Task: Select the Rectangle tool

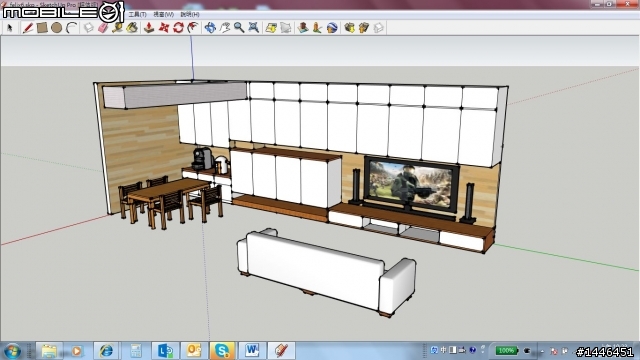Action: coord(42,28)
